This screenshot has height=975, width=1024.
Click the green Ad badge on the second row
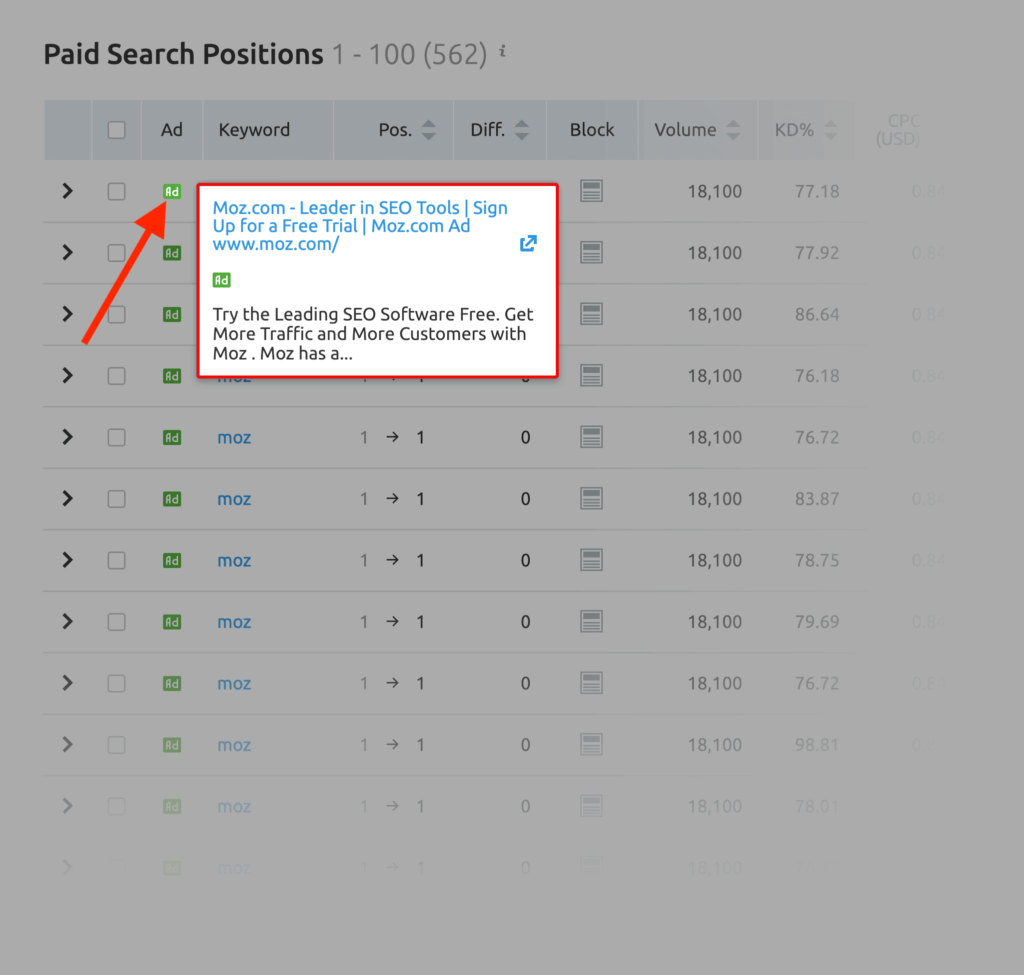click(171, 253)
